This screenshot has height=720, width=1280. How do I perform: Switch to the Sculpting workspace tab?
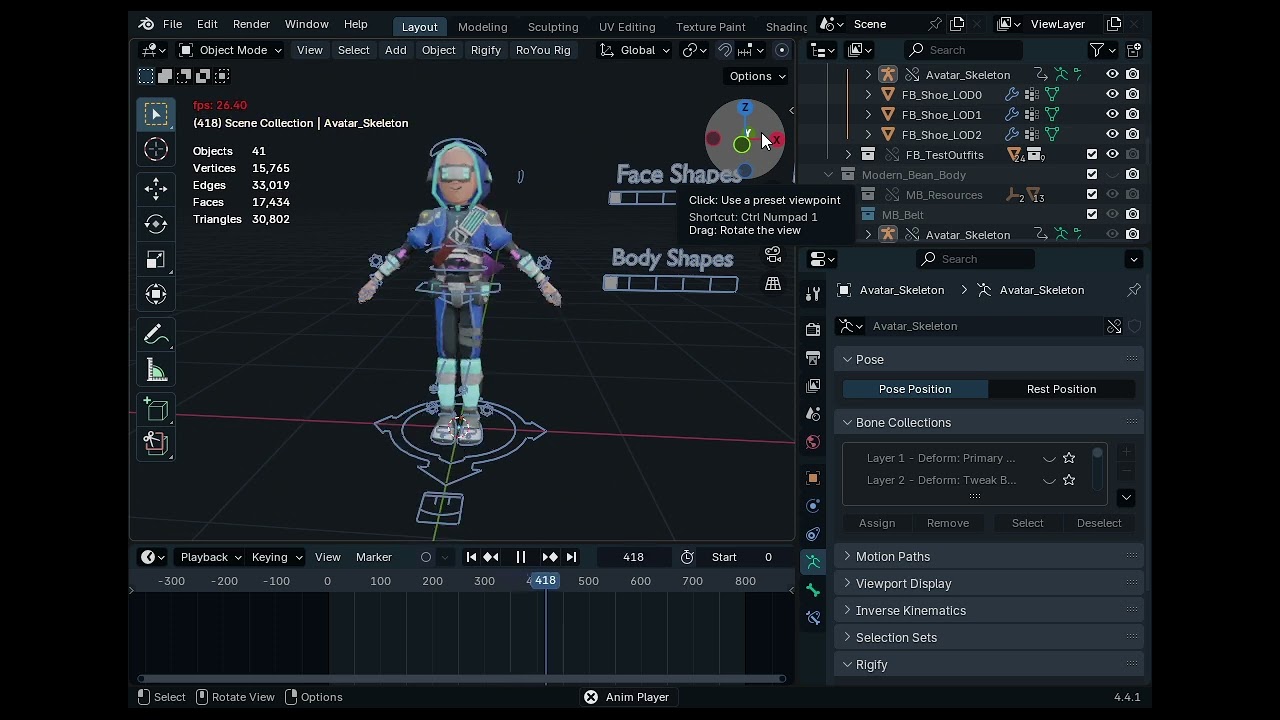tap(553, 26)
